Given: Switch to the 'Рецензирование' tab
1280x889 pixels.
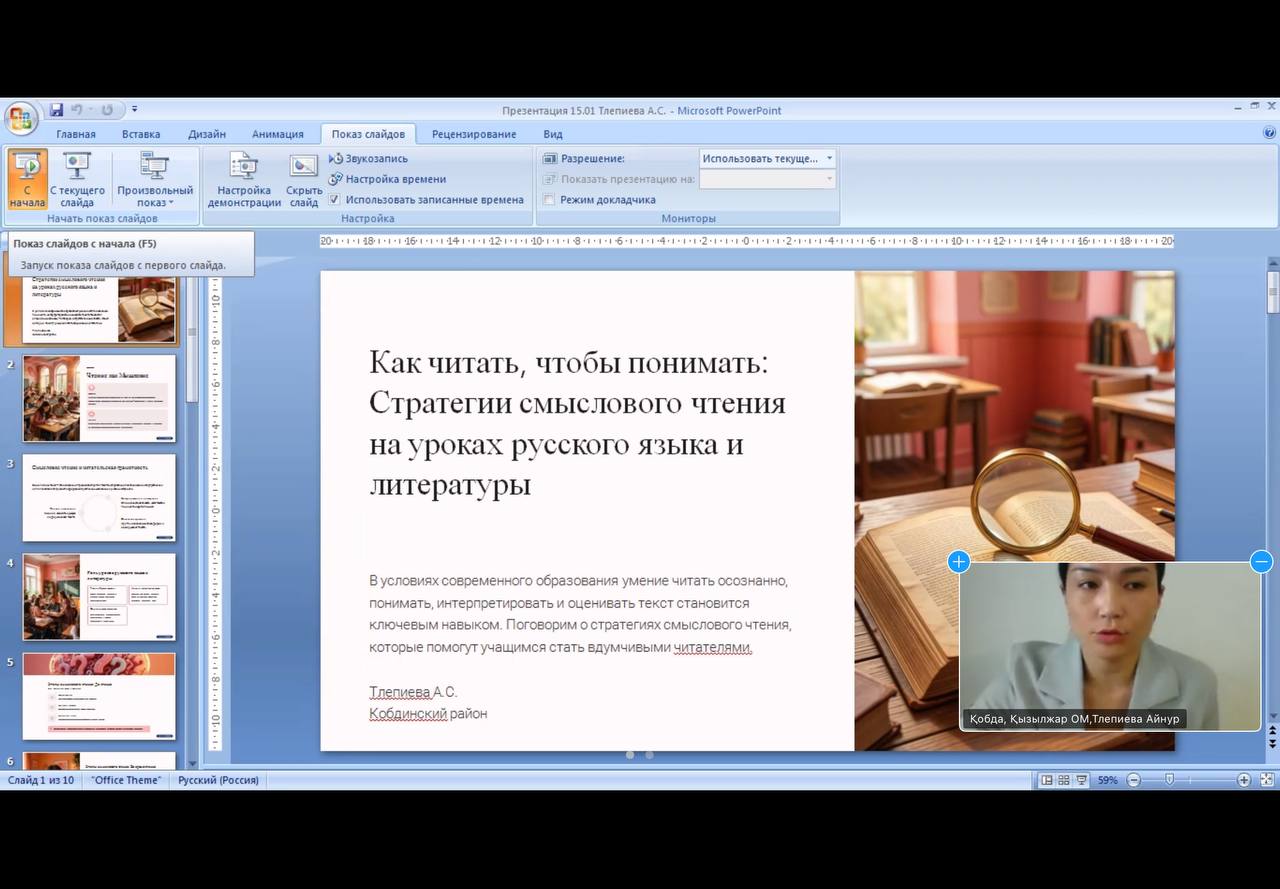Looking at the screenshot, I should [474, 134].
